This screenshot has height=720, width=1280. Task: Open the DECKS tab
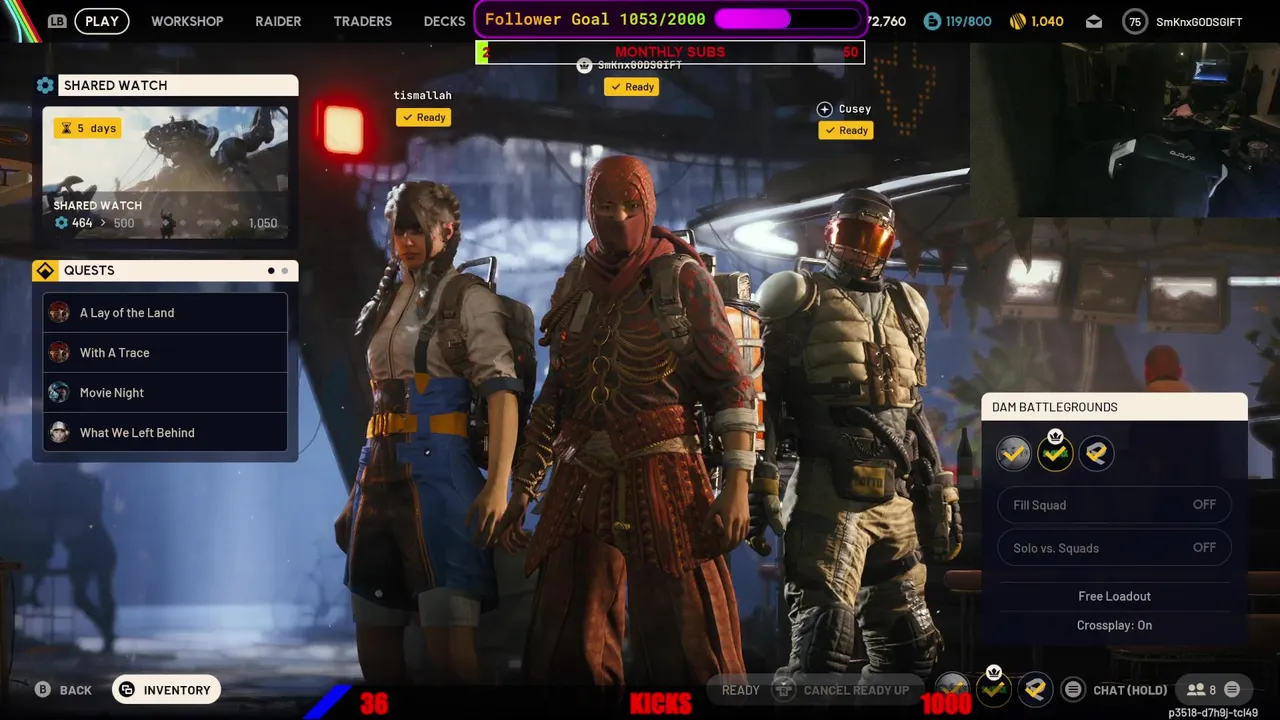[444, 21]
